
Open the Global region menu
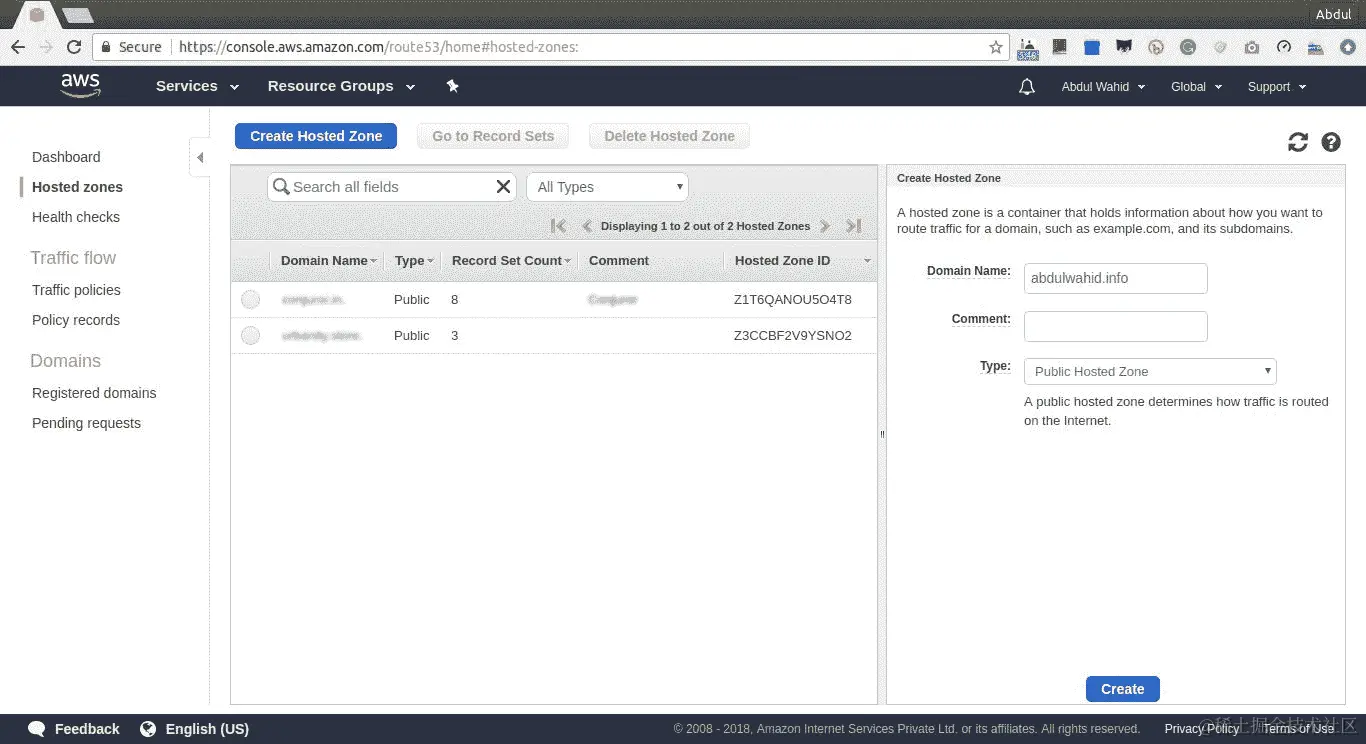click(x=1196, y=87)
